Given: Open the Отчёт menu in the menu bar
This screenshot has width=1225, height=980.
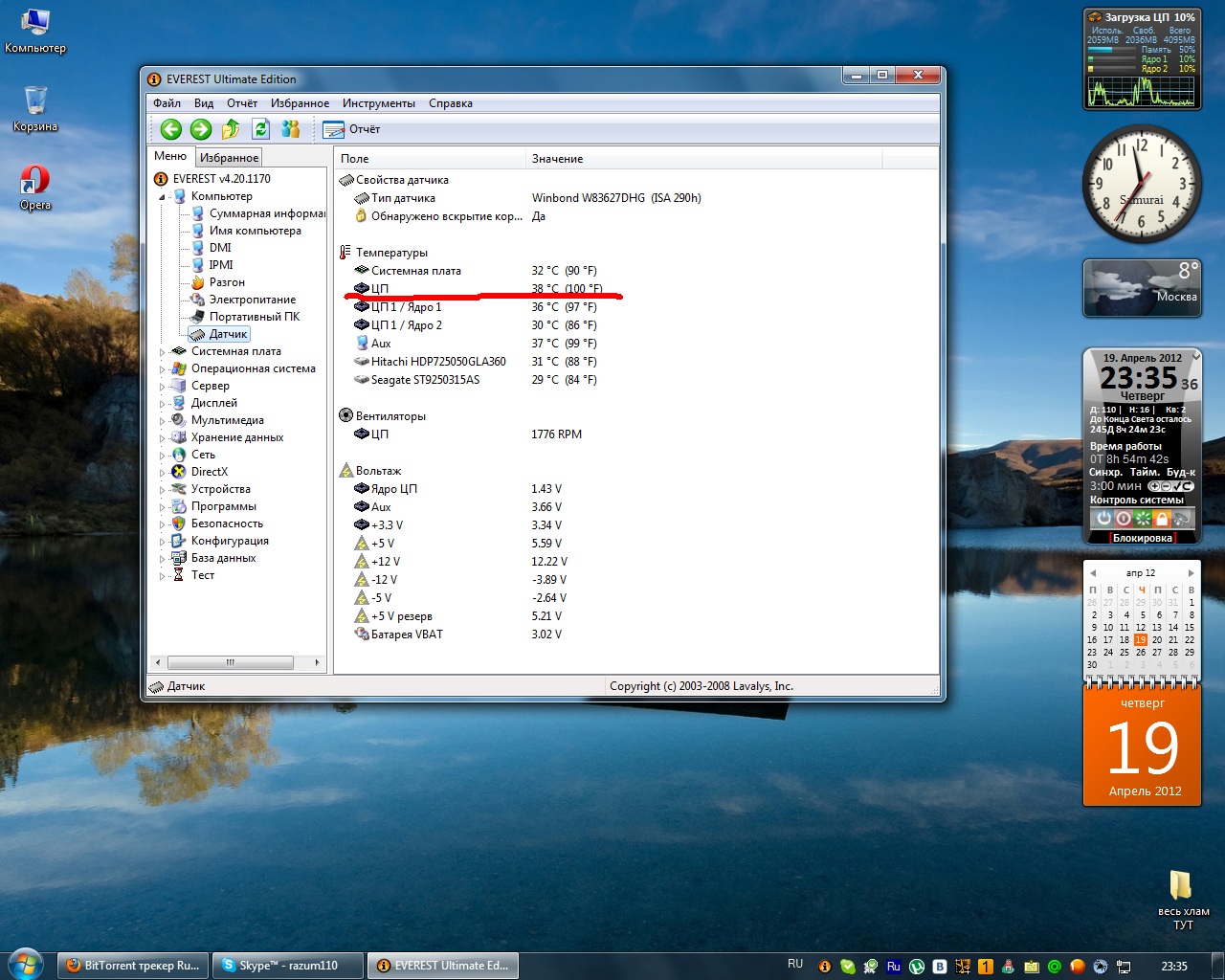Looking at the screenshot, I should pos(242,103).
